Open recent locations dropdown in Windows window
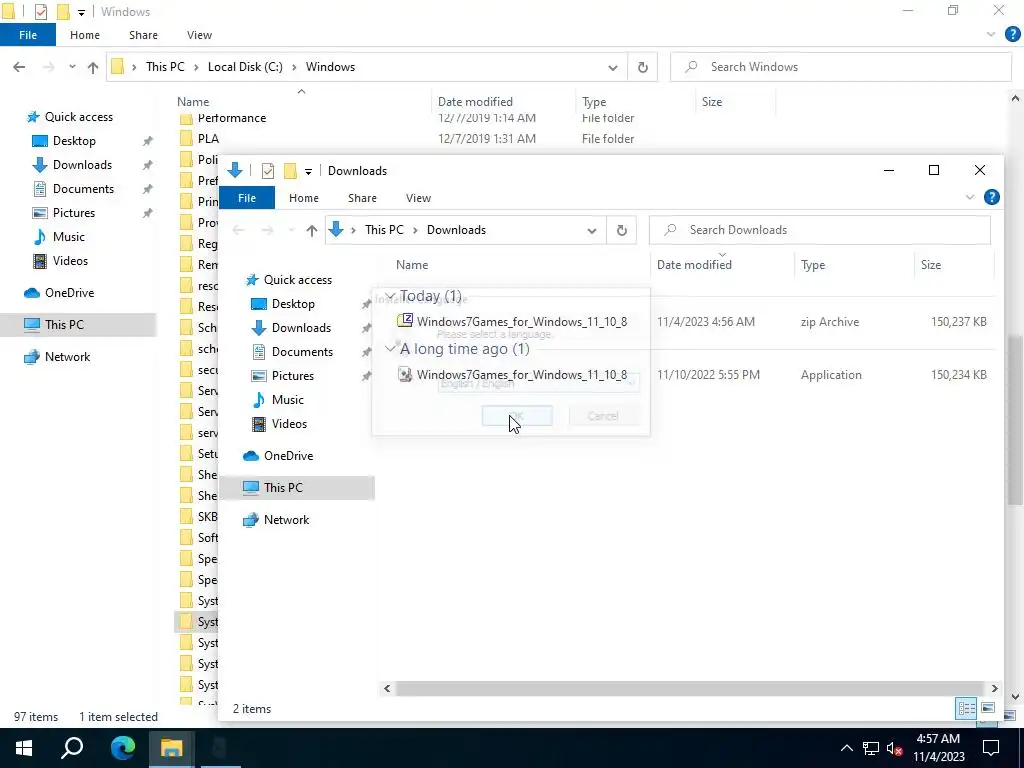The width and height of the screenshot is (1024, 768). pyautogui.click(x=72, y=67)
